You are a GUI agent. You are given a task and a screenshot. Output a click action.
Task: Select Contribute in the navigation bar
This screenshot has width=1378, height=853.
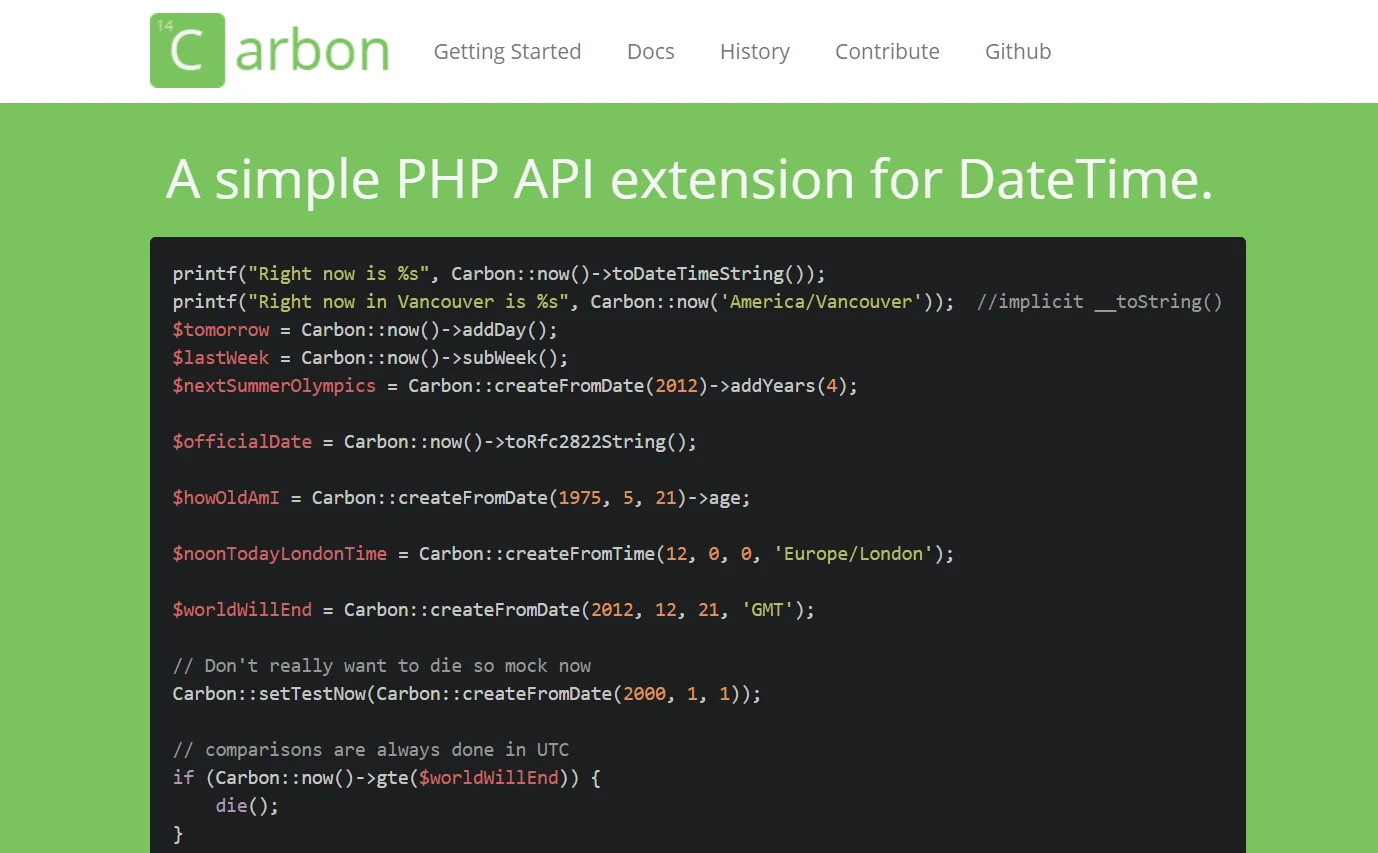tap(887, 52)
